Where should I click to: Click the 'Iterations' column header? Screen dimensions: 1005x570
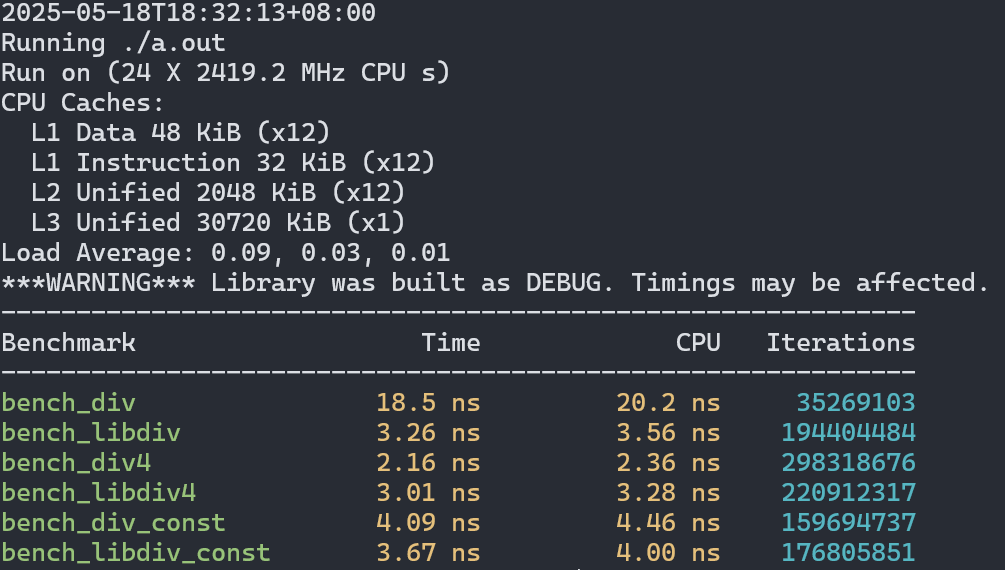click(840, 343)
